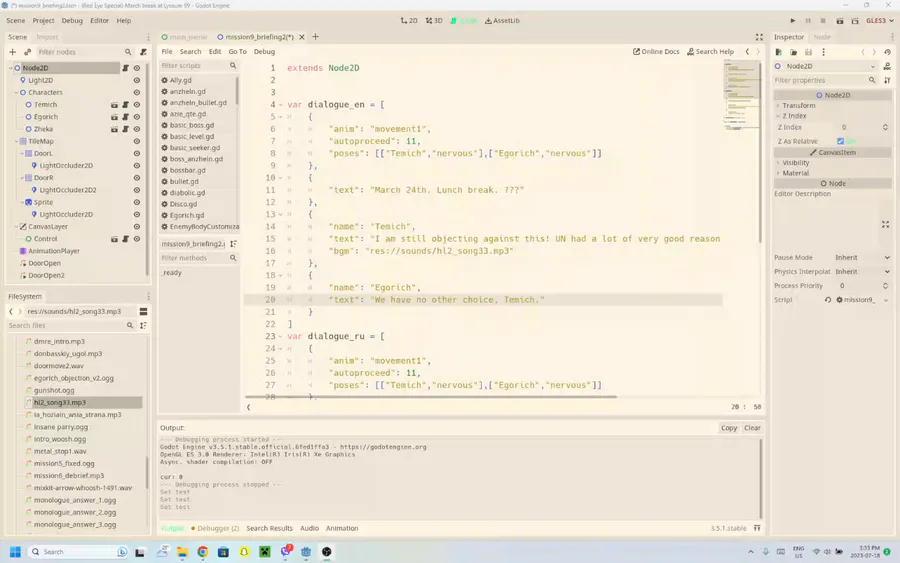Open the Pause Mode dropdown

click(862, 258)
